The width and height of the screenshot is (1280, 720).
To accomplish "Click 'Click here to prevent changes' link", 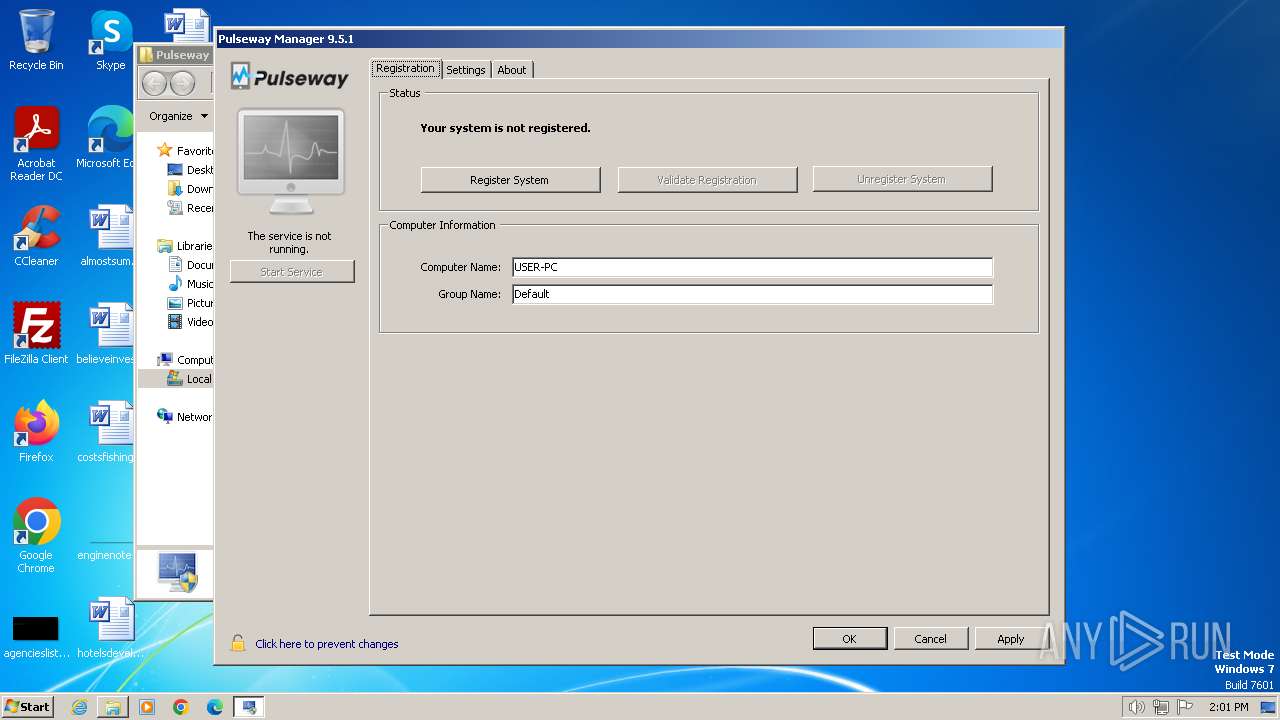I will point(327,644).
